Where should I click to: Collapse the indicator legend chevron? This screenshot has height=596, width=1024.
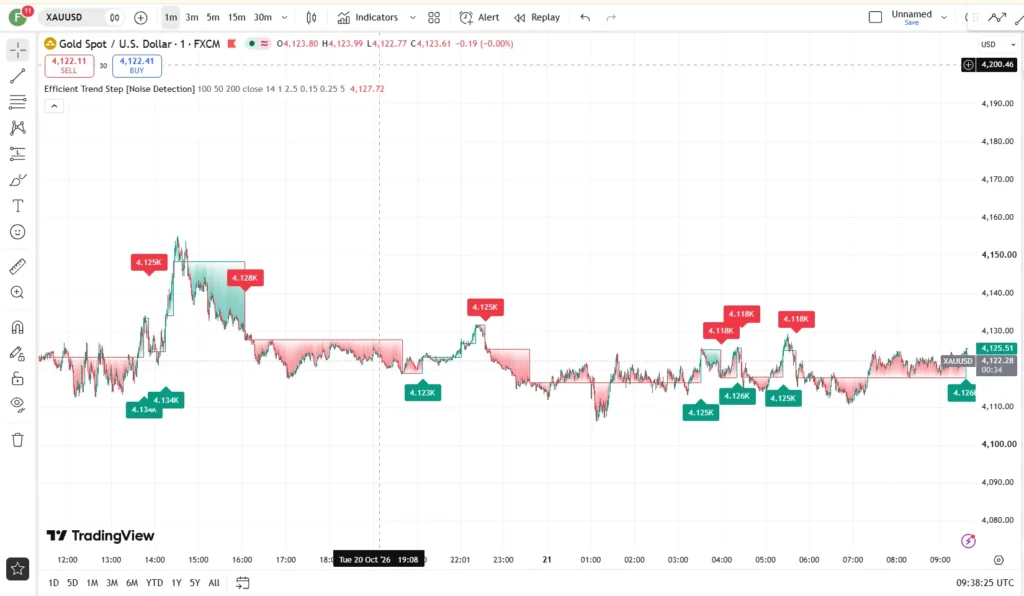point(54,106)
